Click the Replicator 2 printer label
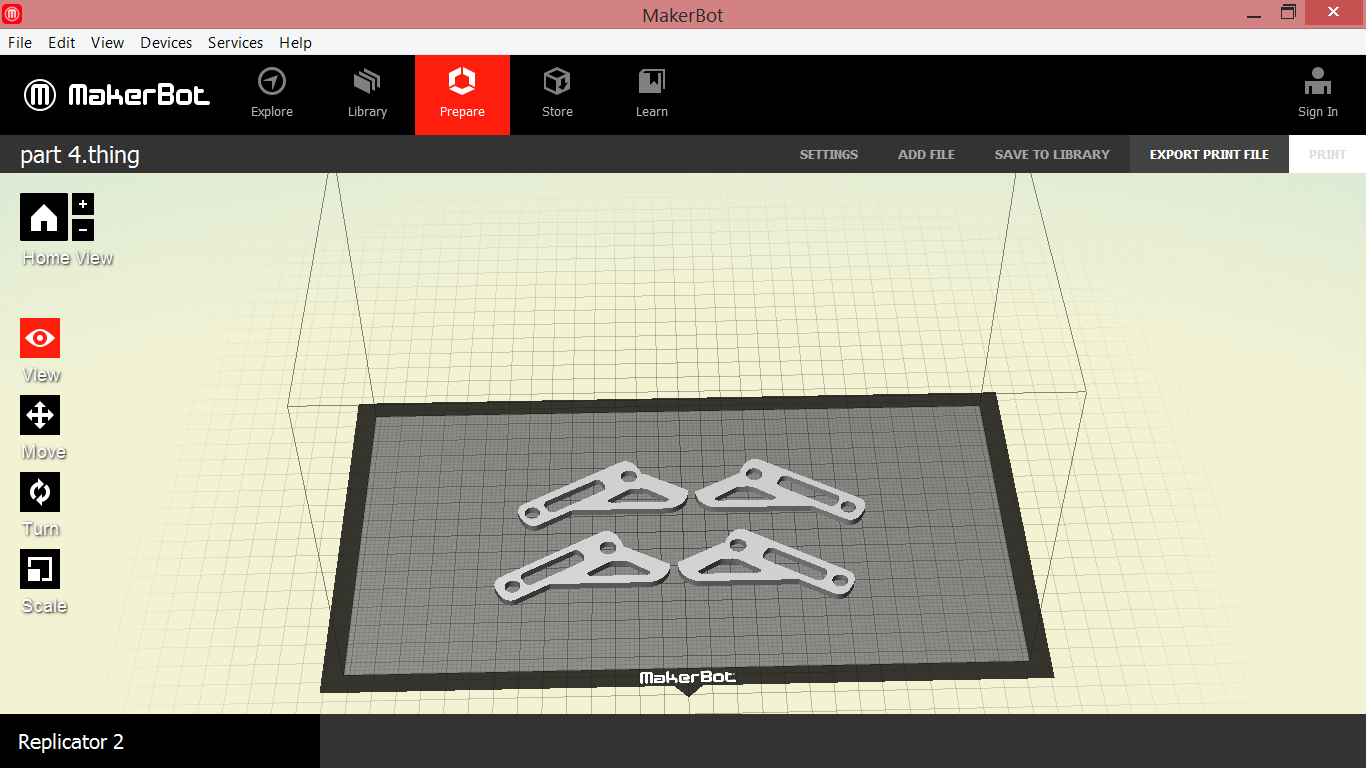Screen dimensions: 1366x768 coord(71,742)
